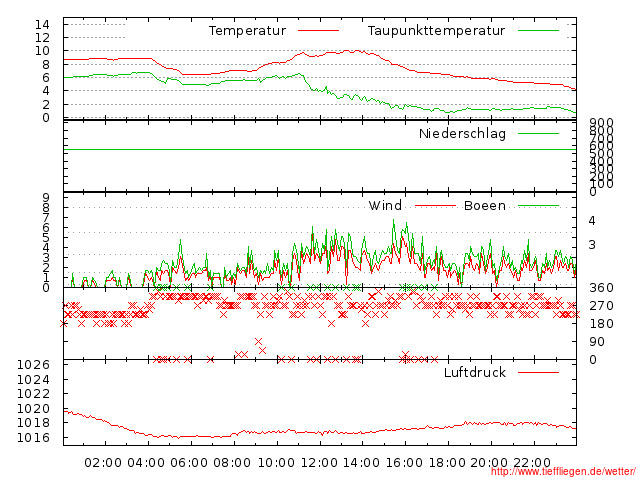Click the 12:00 time axis label
Image resolution: width=640 pixels, height=480 pixels.
(319, 463)
